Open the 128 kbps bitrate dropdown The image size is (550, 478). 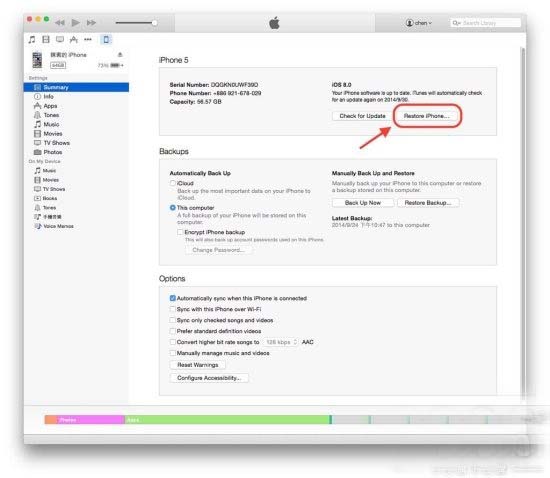coord(281,342)
